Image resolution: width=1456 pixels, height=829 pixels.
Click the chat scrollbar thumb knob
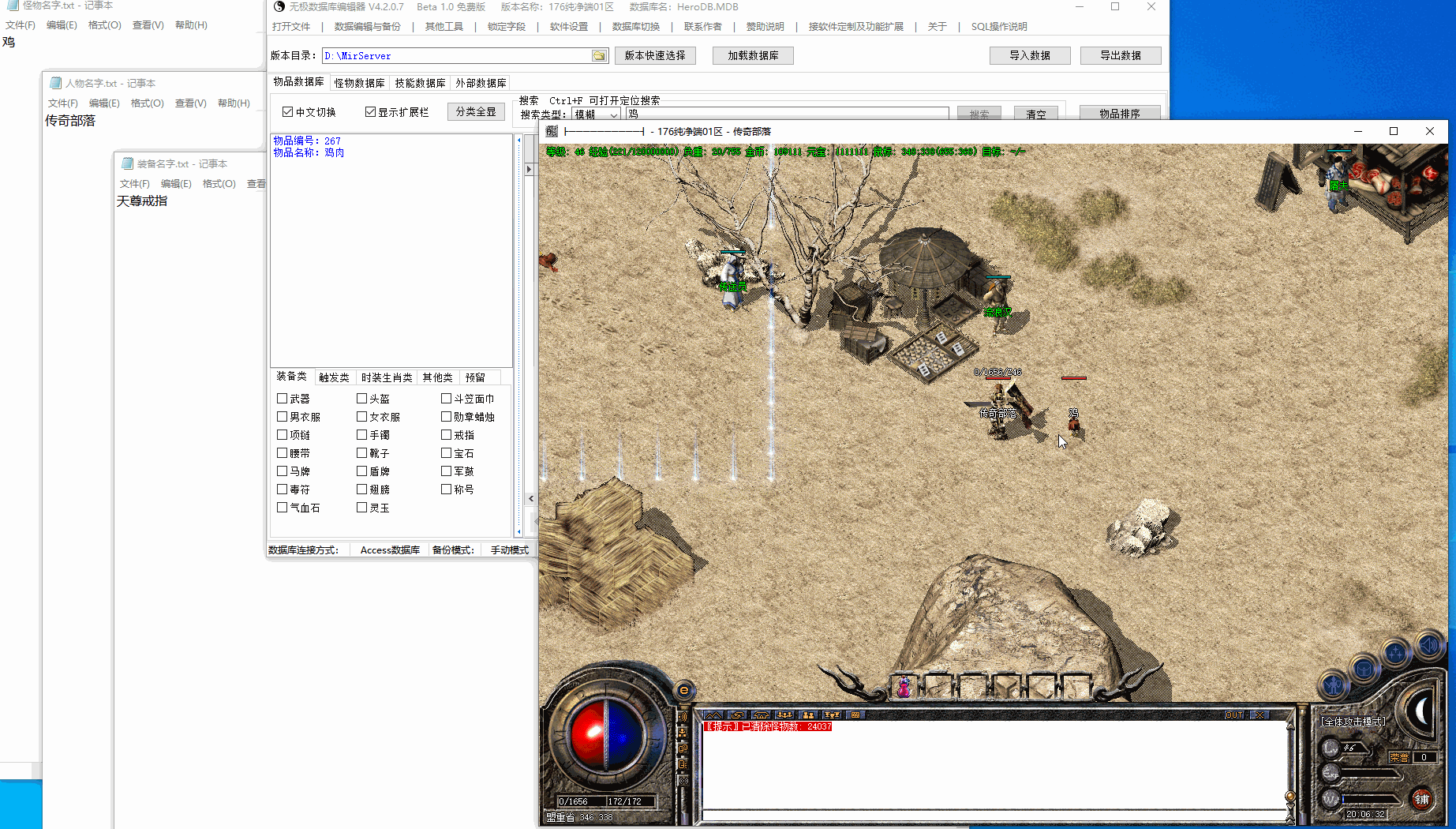click(1290, 796)
